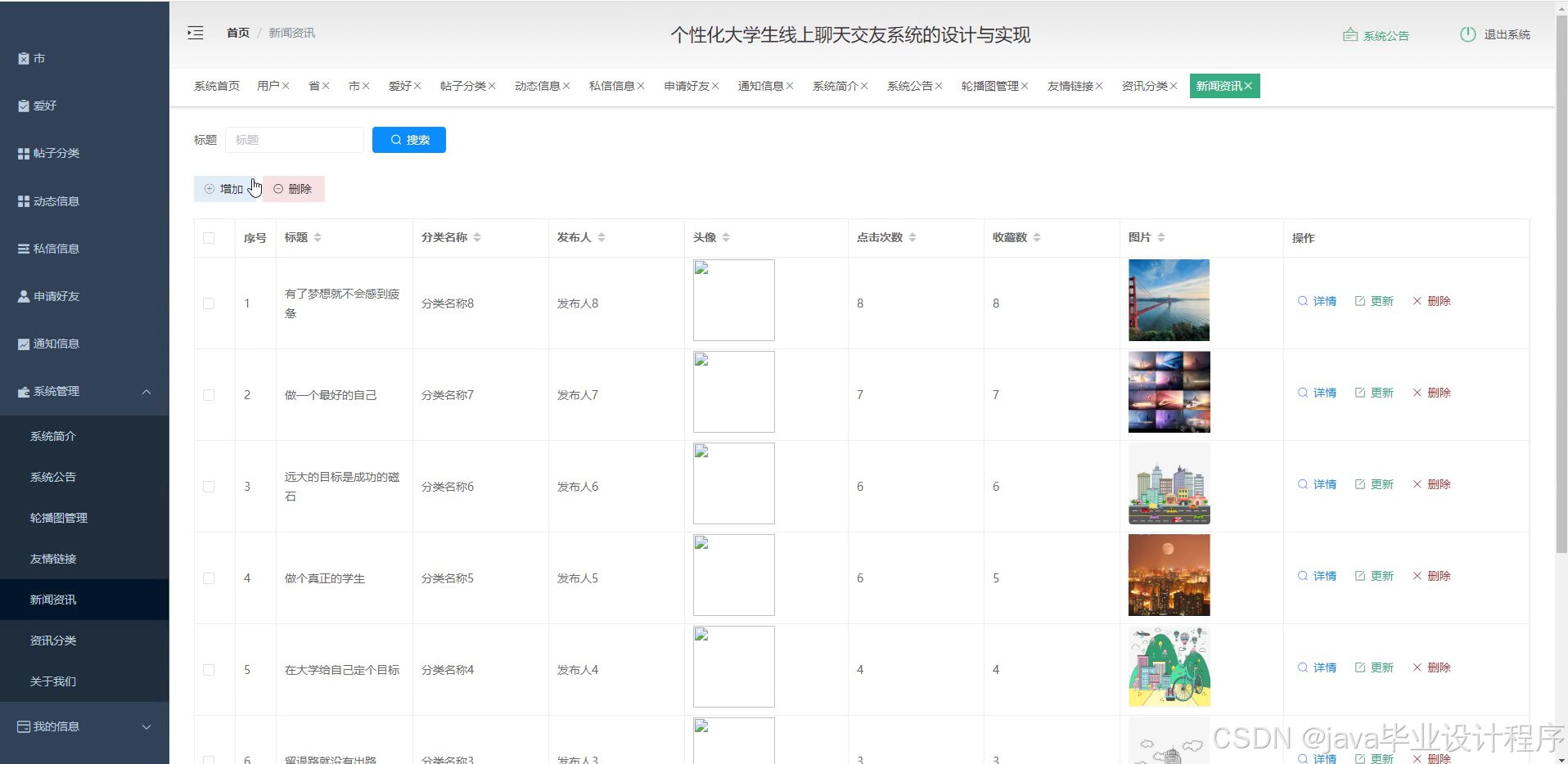Click the 系统公告 icon in the header

(x=1350, y=35)
